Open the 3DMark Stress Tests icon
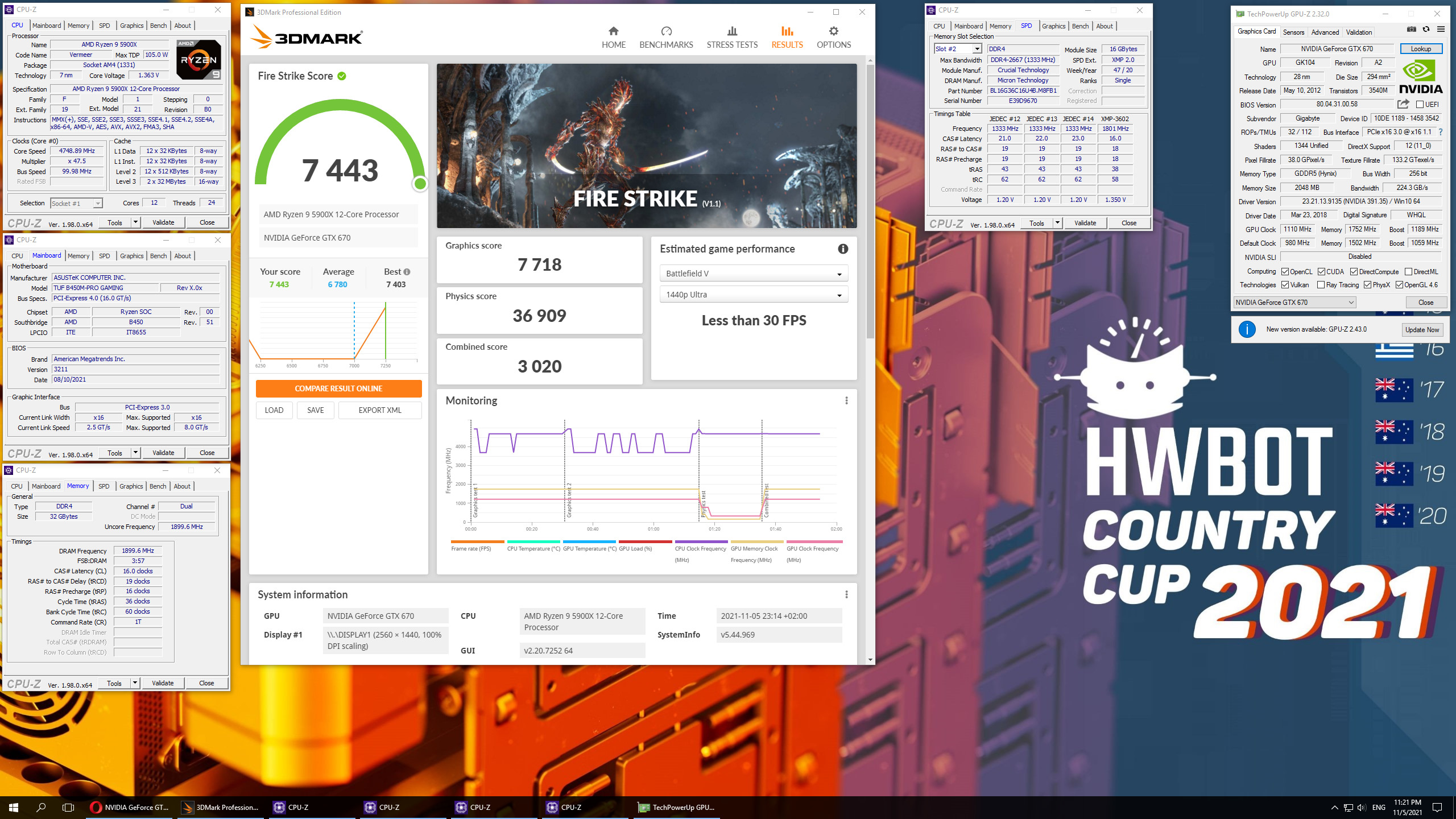This screenshot has width=1456, height=819. coord(732,31)
